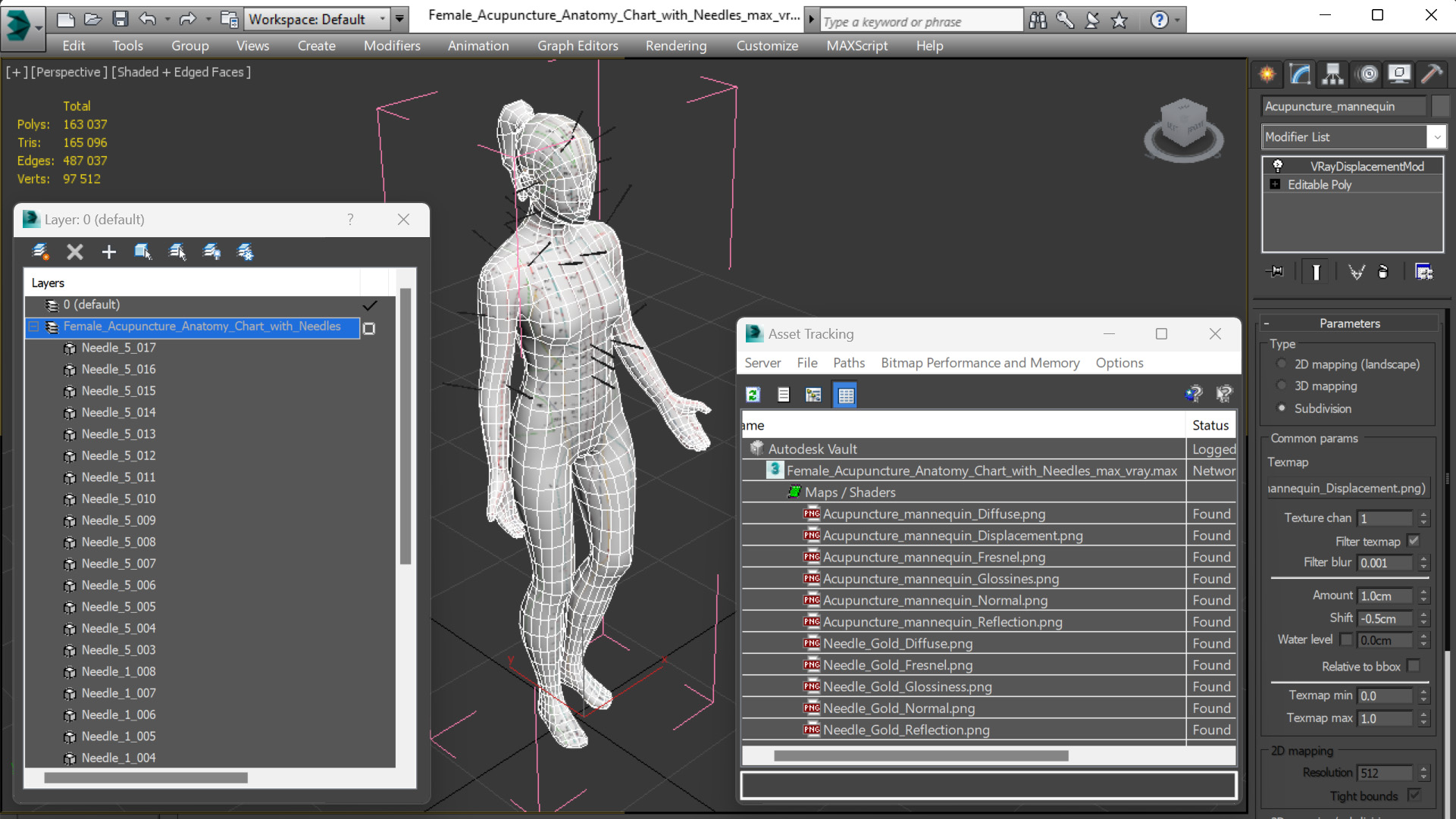Click the delete layer X icon
Image resolution: width=1456 pixels, height=819 pixels.
point(74,252)
